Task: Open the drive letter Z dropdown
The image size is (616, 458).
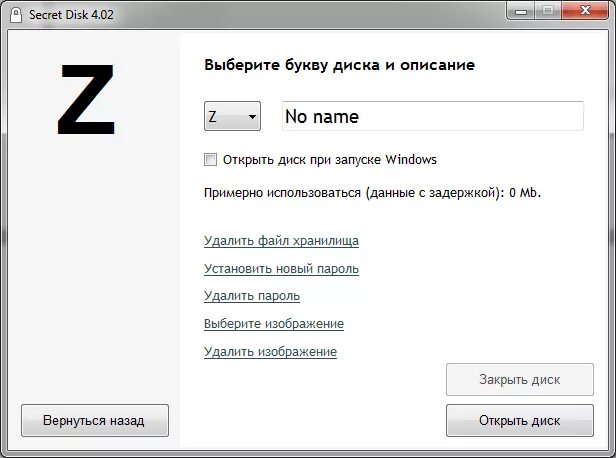Action: 232,116
